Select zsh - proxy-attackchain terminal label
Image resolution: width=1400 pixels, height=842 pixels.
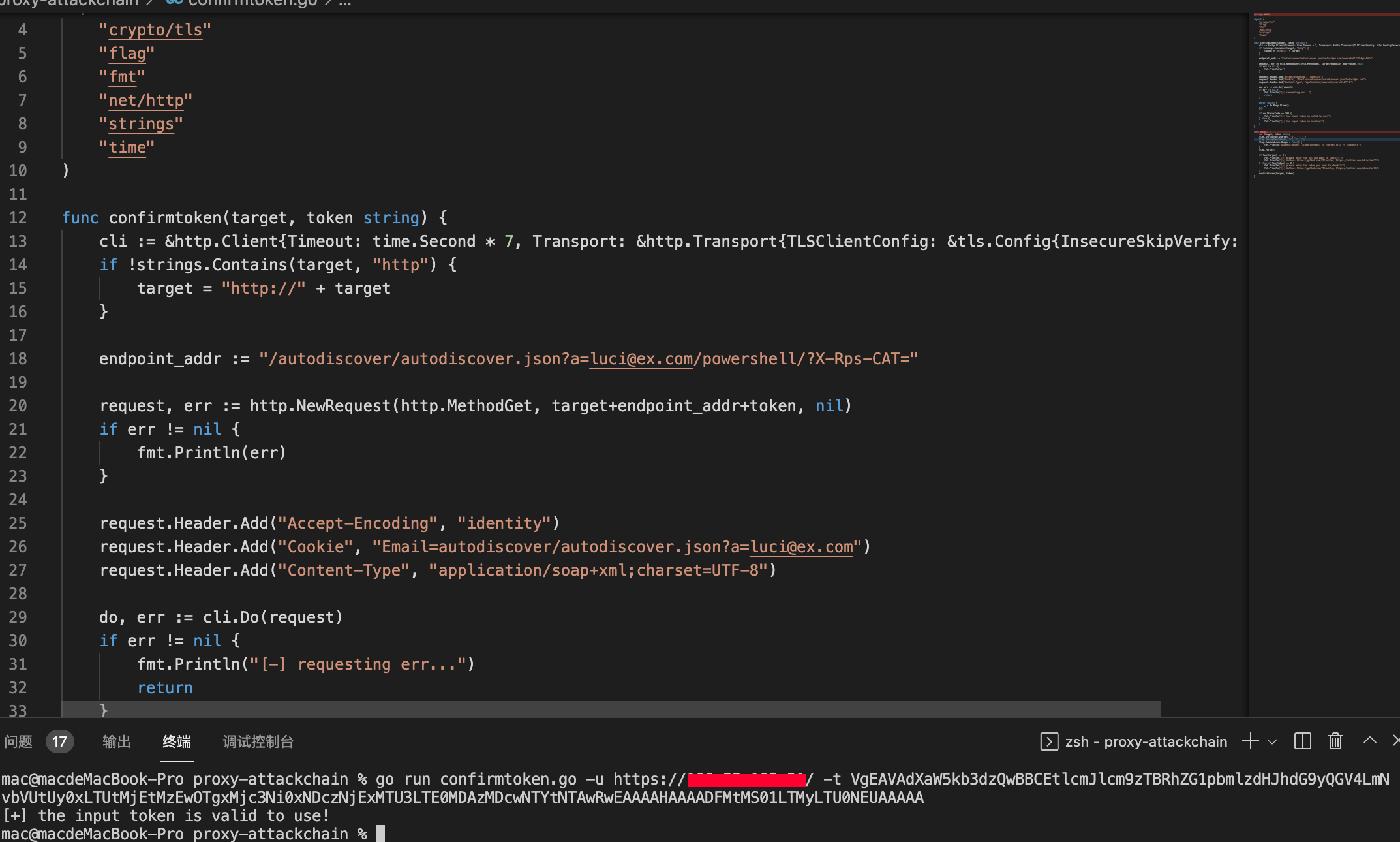1146,741
